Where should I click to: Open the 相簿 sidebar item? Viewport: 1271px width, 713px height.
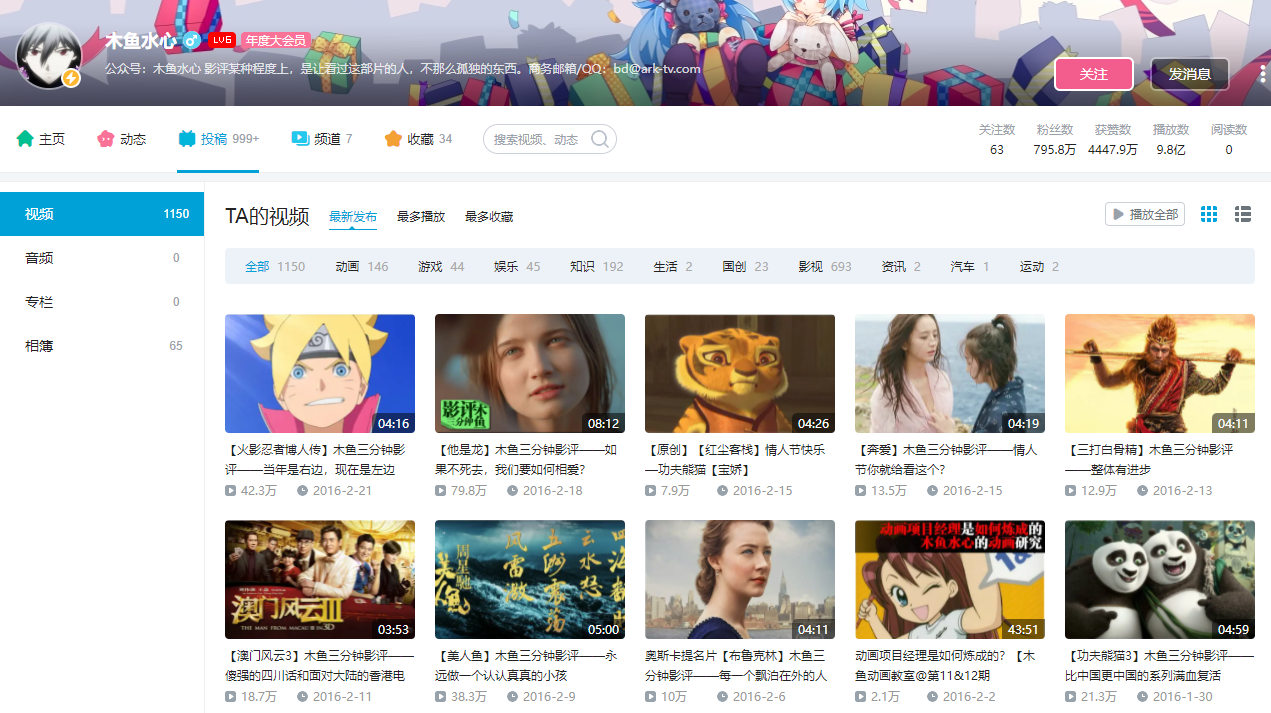click(x=102, y=346)
